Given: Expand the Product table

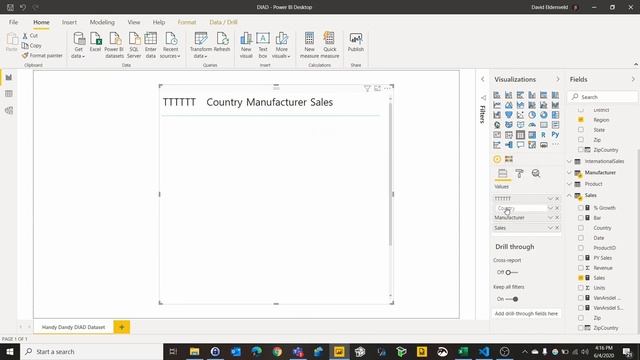Looking at the screenshot, I should pos(570,184).
